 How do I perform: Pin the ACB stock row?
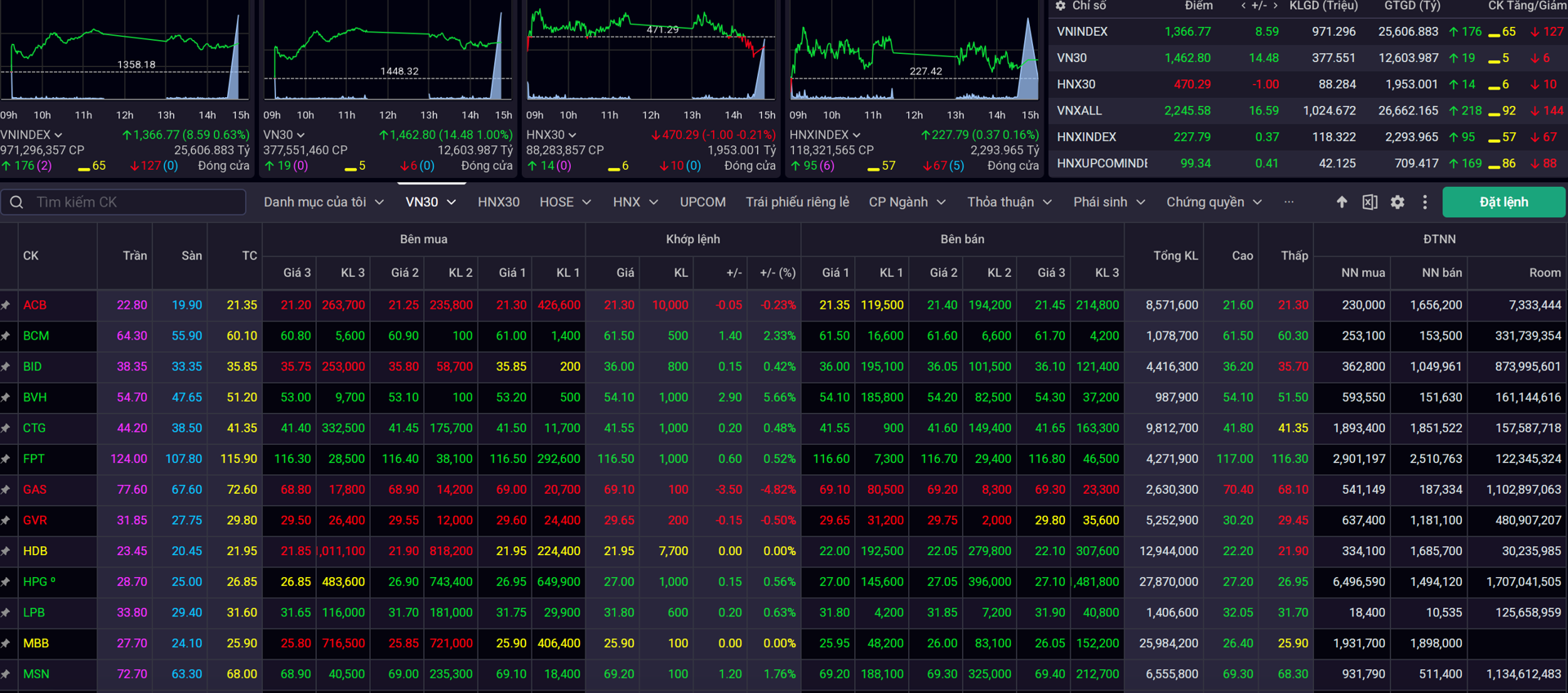[x=6, y=305]
